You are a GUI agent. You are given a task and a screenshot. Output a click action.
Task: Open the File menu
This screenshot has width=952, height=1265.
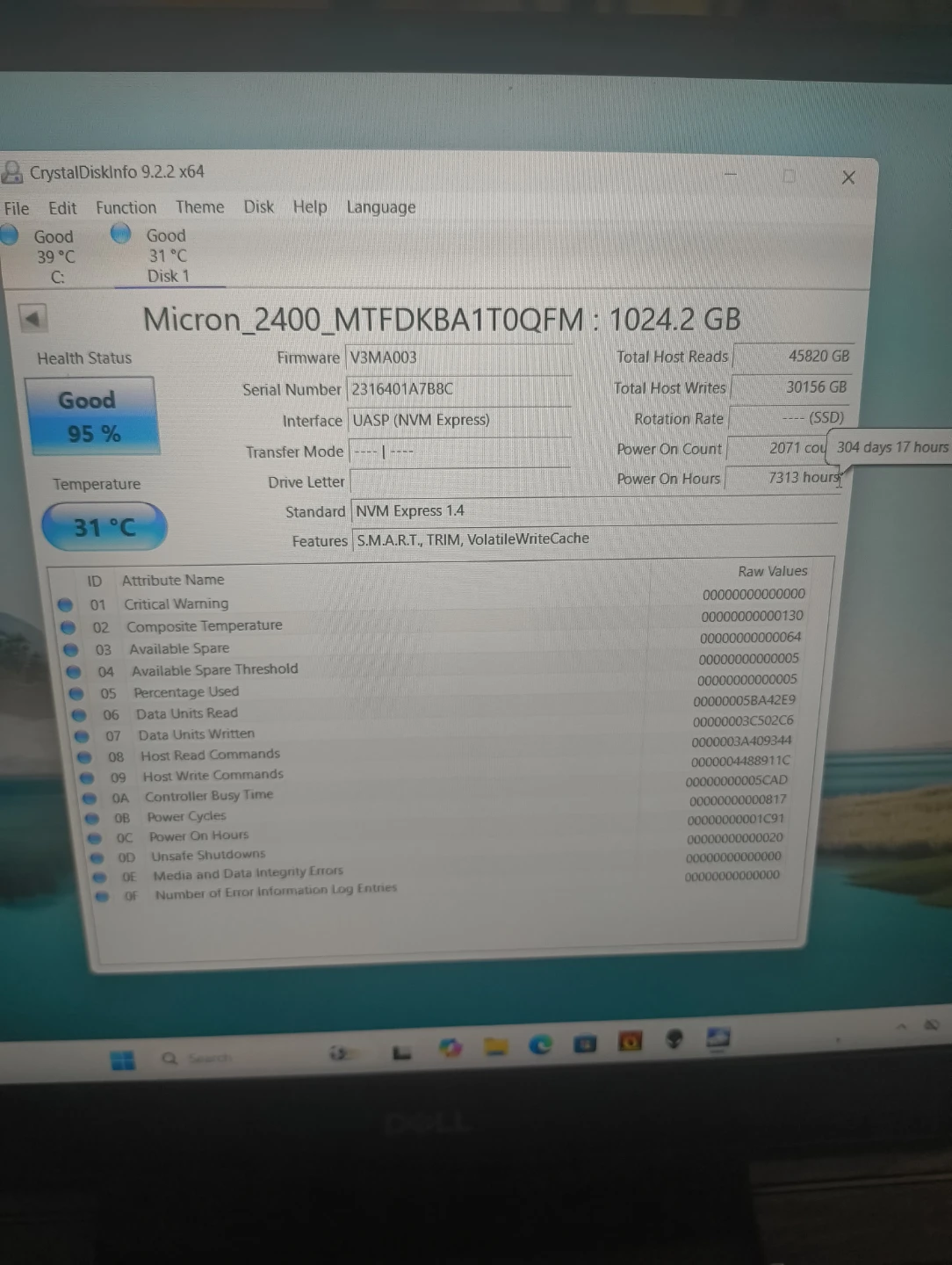(17, 208)
